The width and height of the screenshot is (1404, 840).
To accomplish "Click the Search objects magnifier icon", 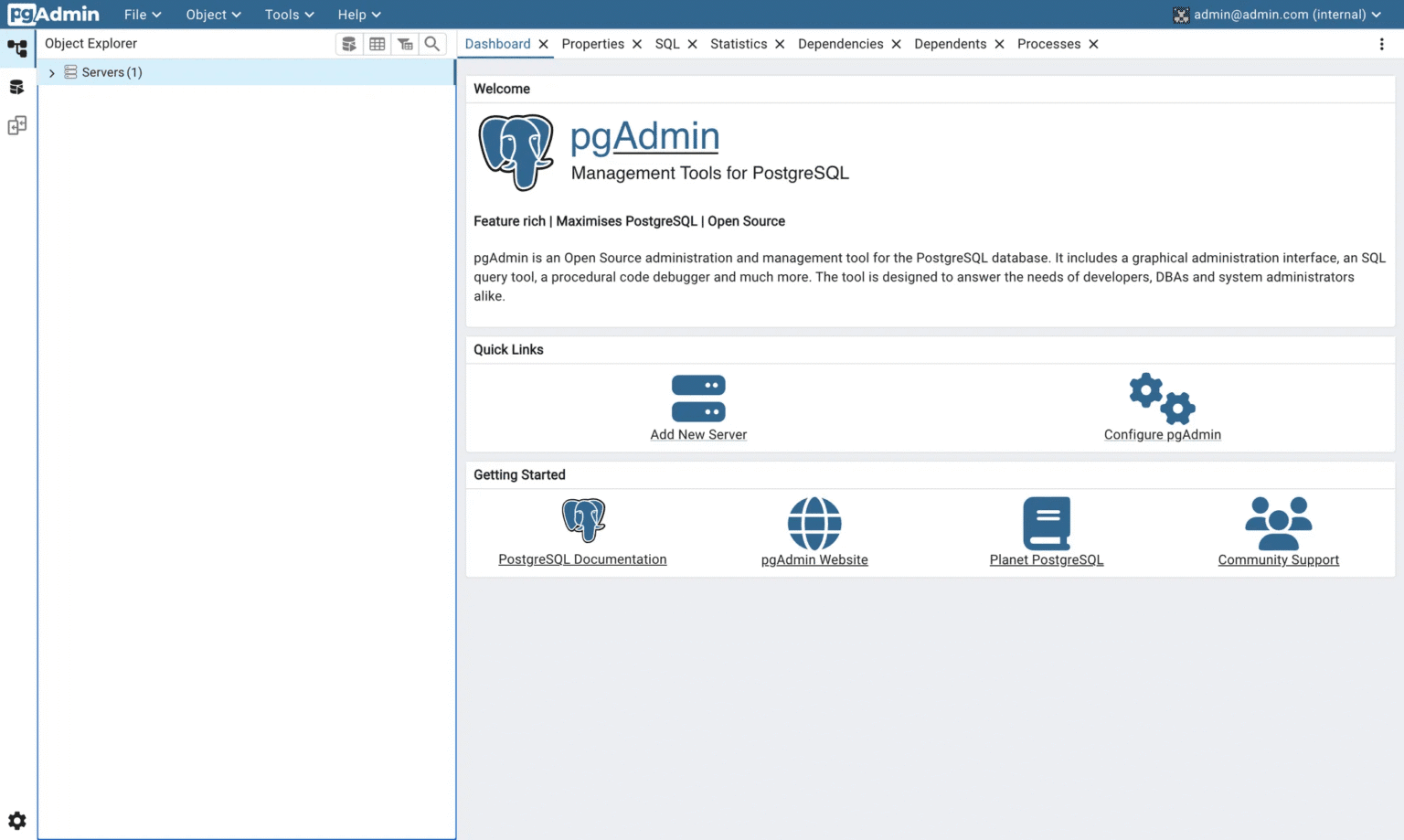I will [x=431, y=43].
